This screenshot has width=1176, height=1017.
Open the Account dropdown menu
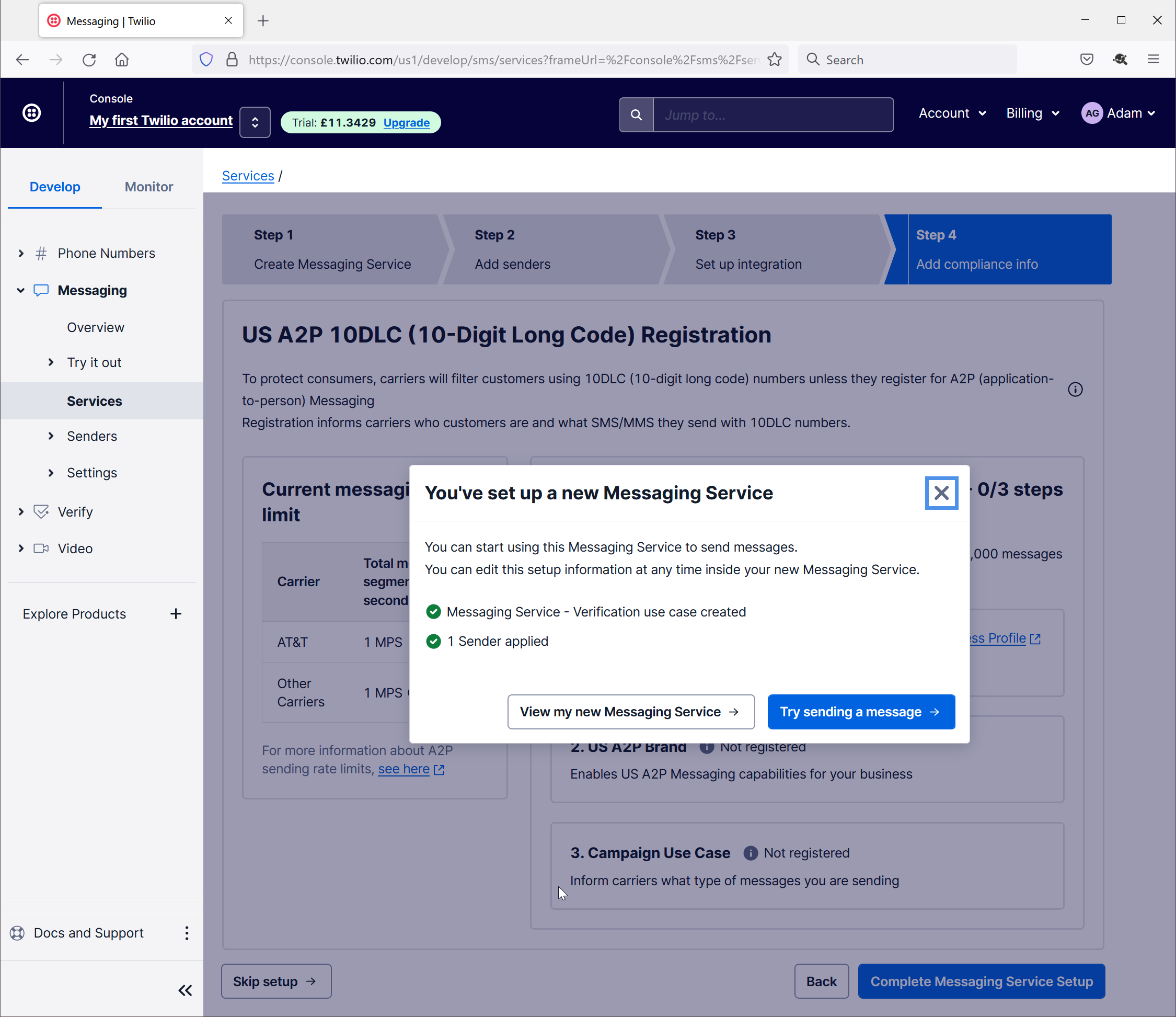point(952,113)
